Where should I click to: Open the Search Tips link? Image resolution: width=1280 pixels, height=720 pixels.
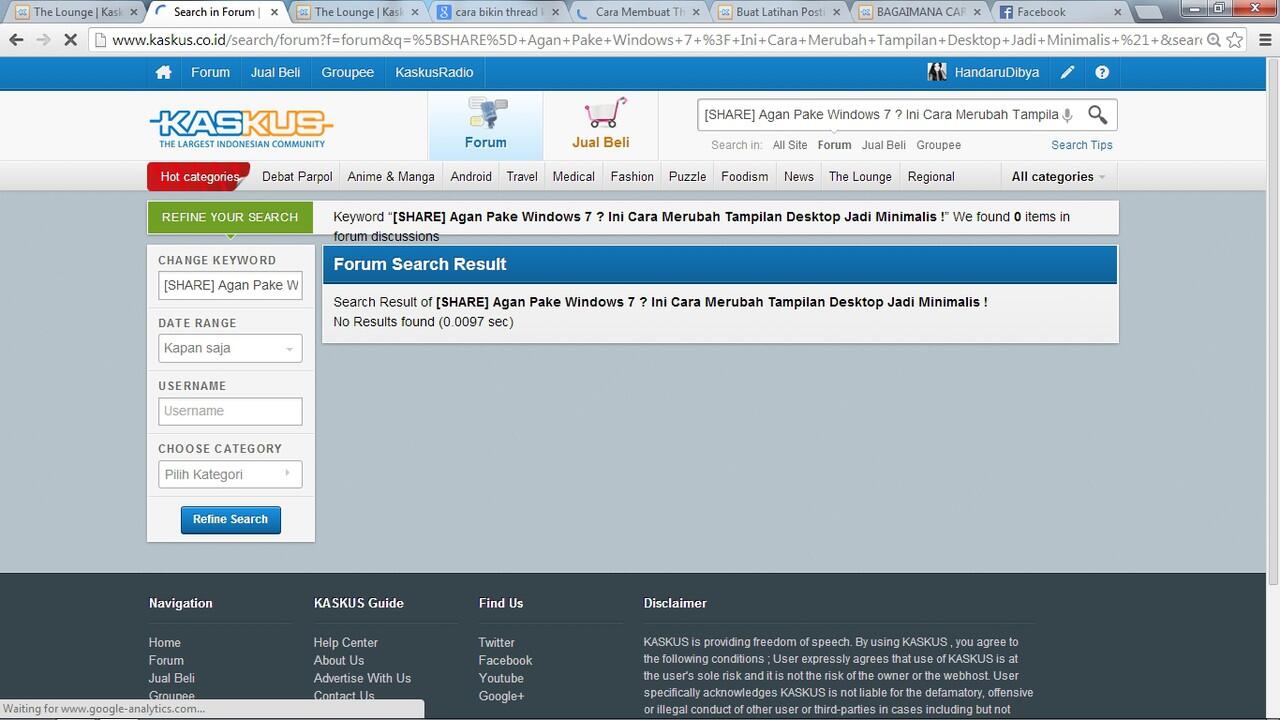click(x=1082, y=145)
